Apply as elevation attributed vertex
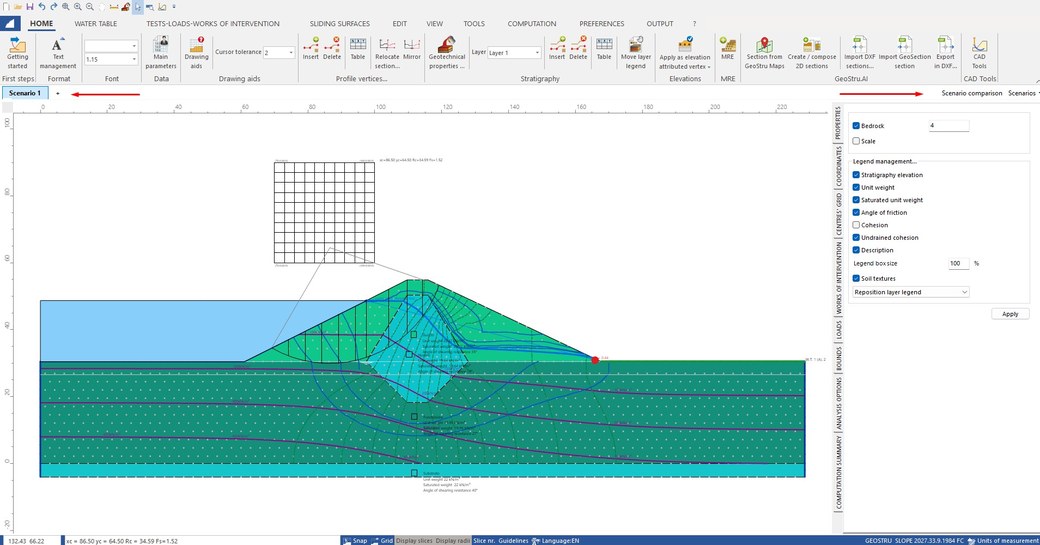1040x545 pixels. tap(684, 53)
